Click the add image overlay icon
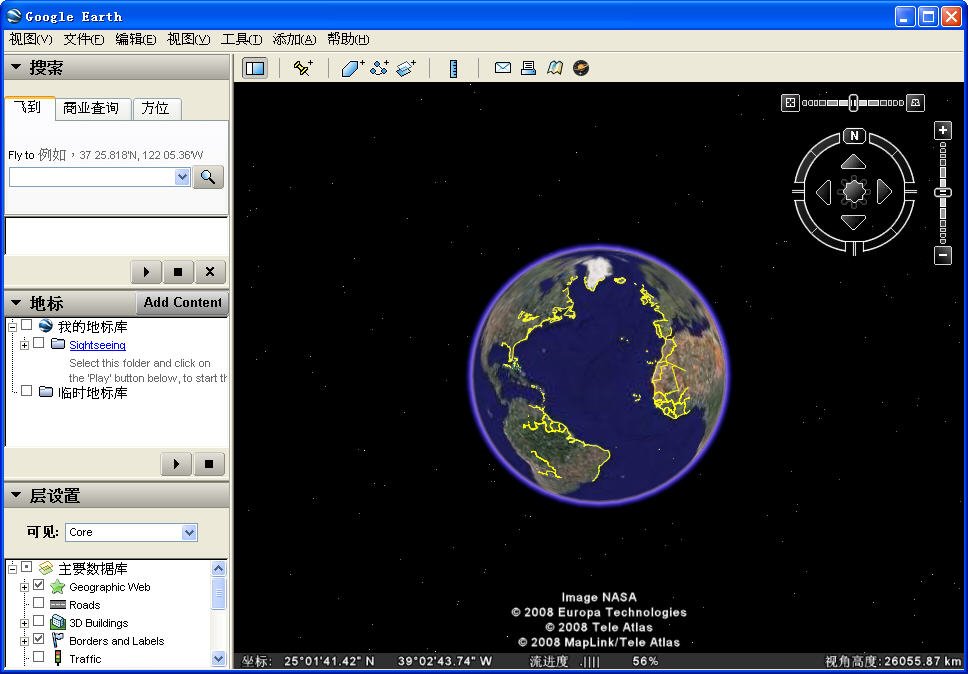Image resolution: width=968 pixels, height=674 pixels. [406, 68]
